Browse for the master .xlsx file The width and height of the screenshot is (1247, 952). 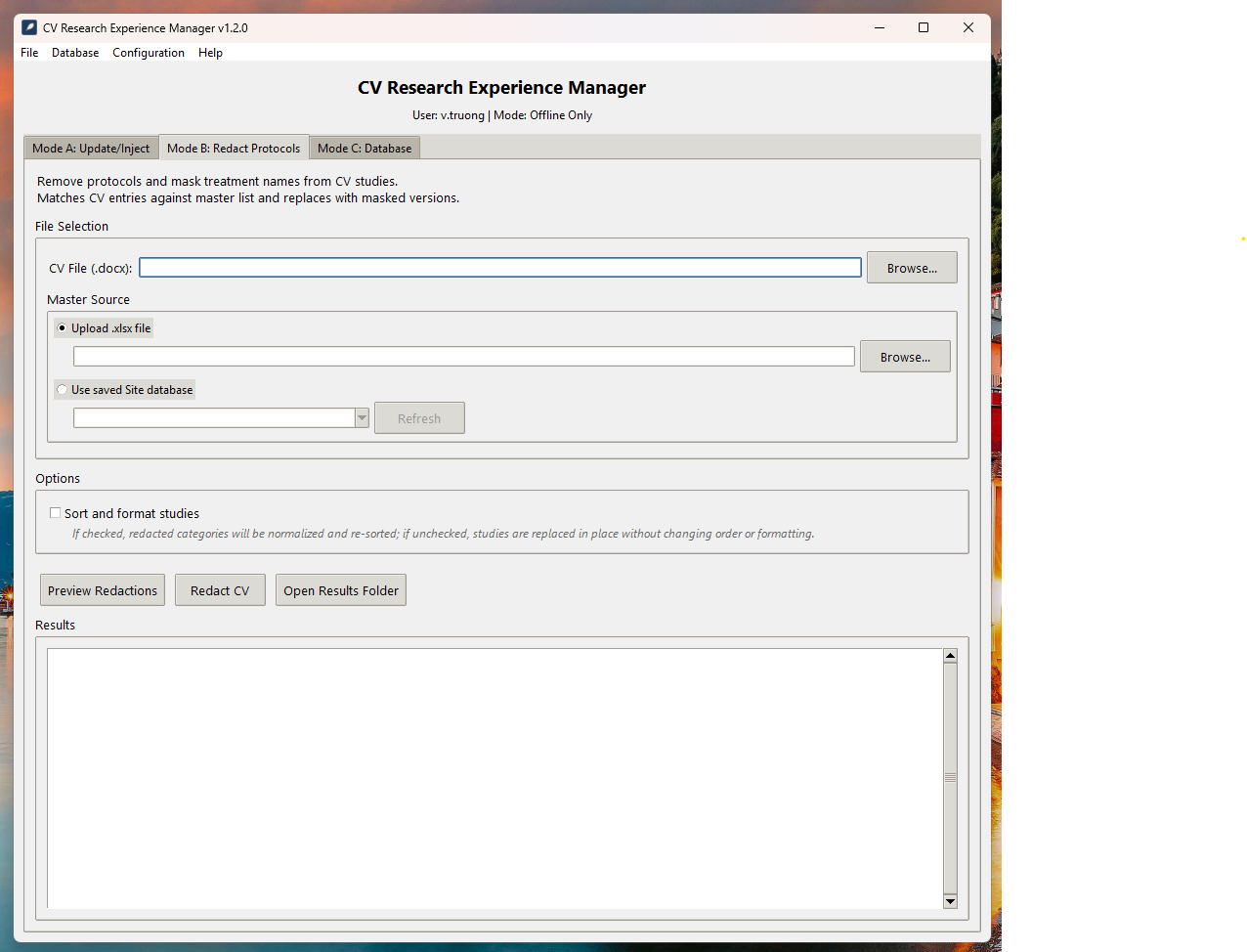(905, 357)
